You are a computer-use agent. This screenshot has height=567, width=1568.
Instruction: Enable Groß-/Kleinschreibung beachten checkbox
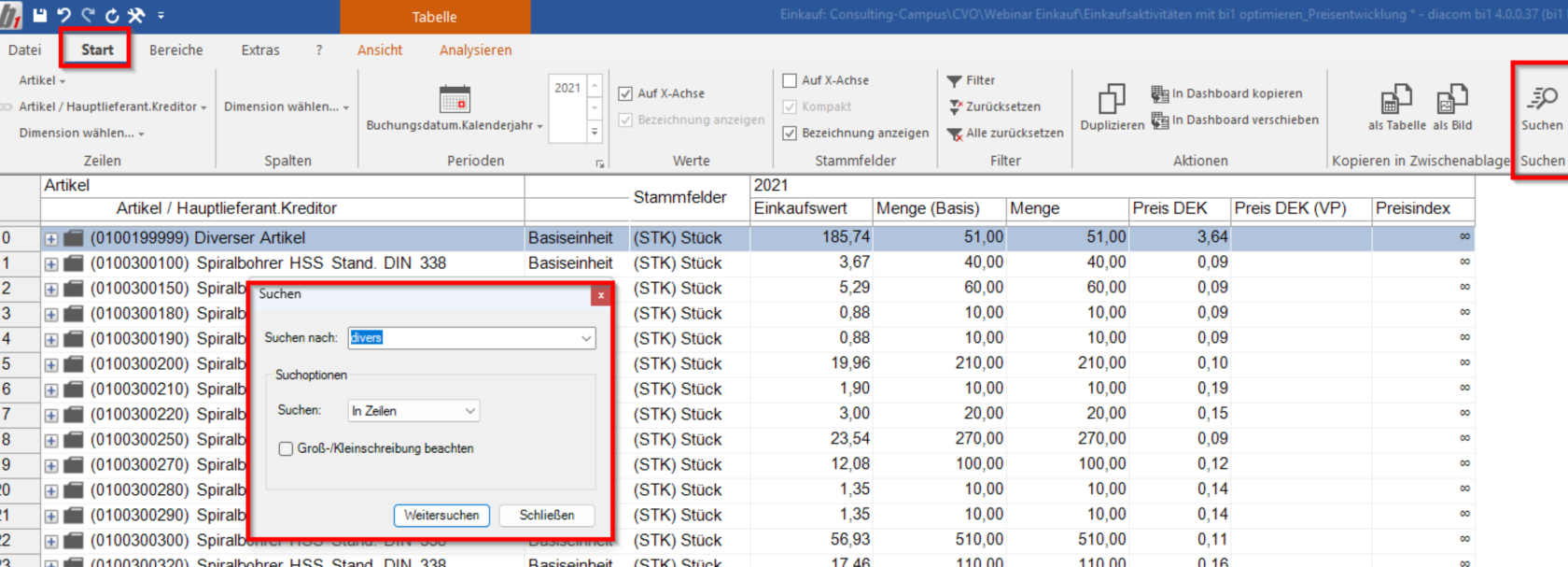pos(286,449)
